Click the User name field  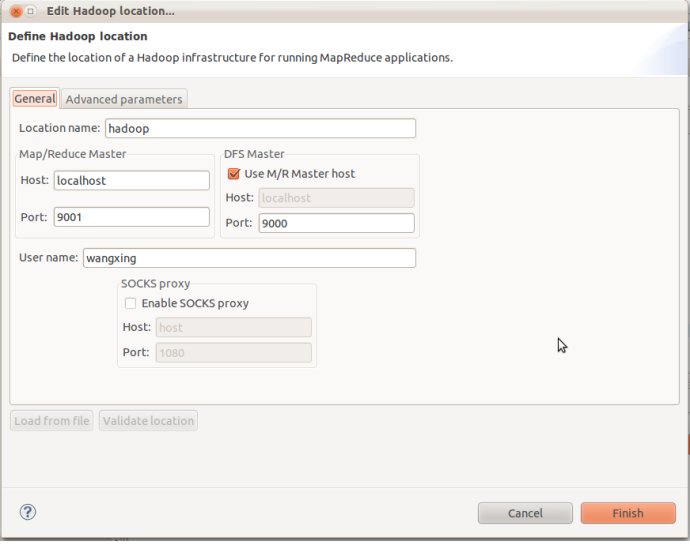[250, 258]
